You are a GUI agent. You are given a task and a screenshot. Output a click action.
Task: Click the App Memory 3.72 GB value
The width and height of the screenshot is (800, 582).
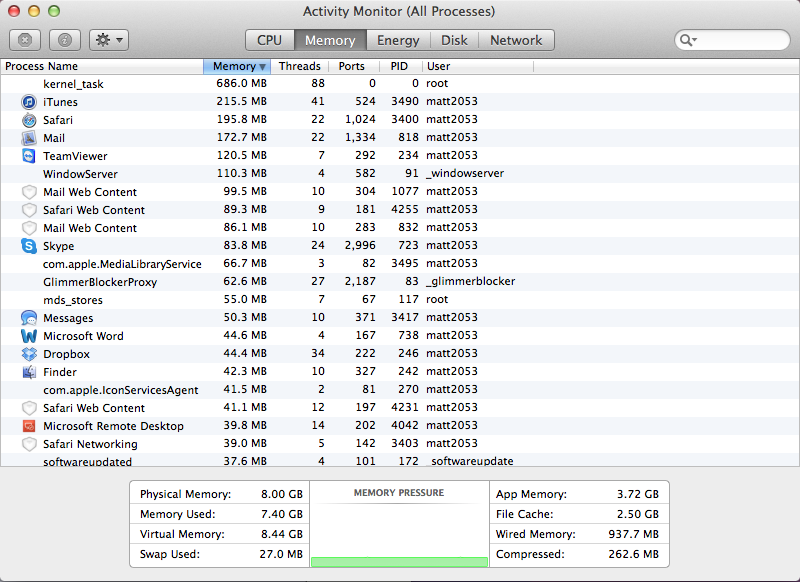[637, 494]
